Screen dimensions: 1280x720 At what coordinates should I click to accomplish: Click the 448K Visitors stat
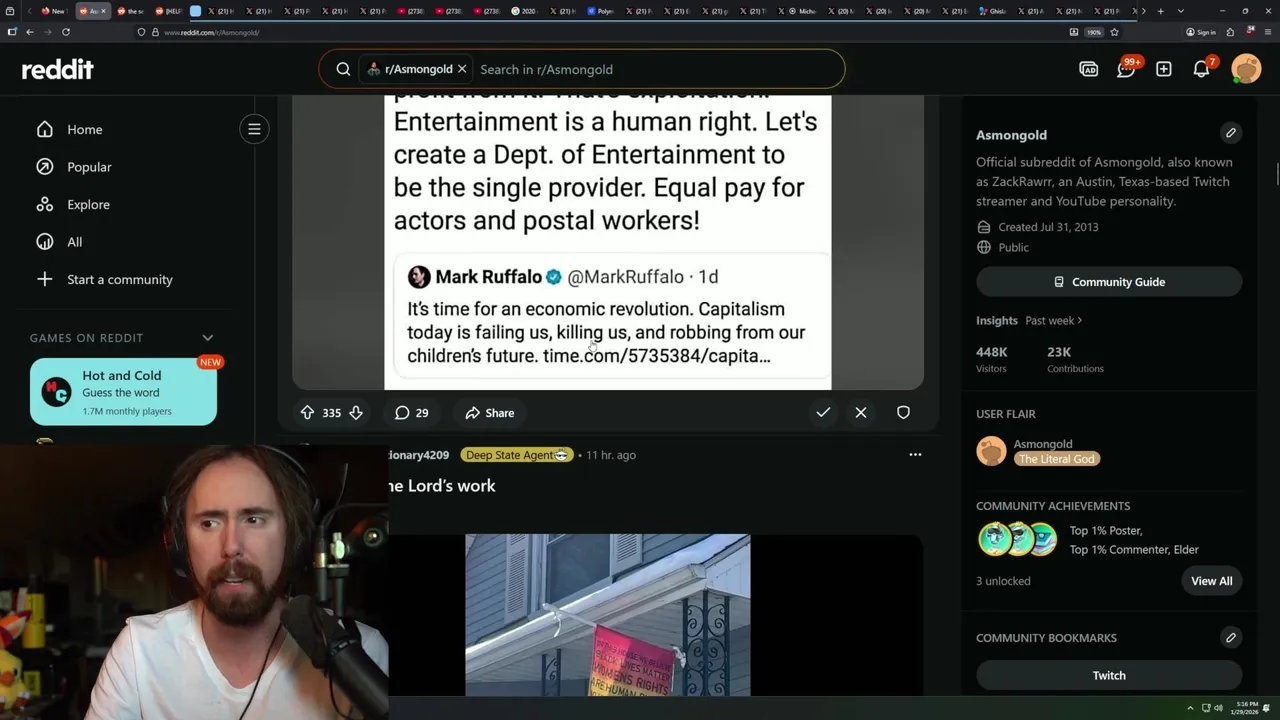click(992, 359)
